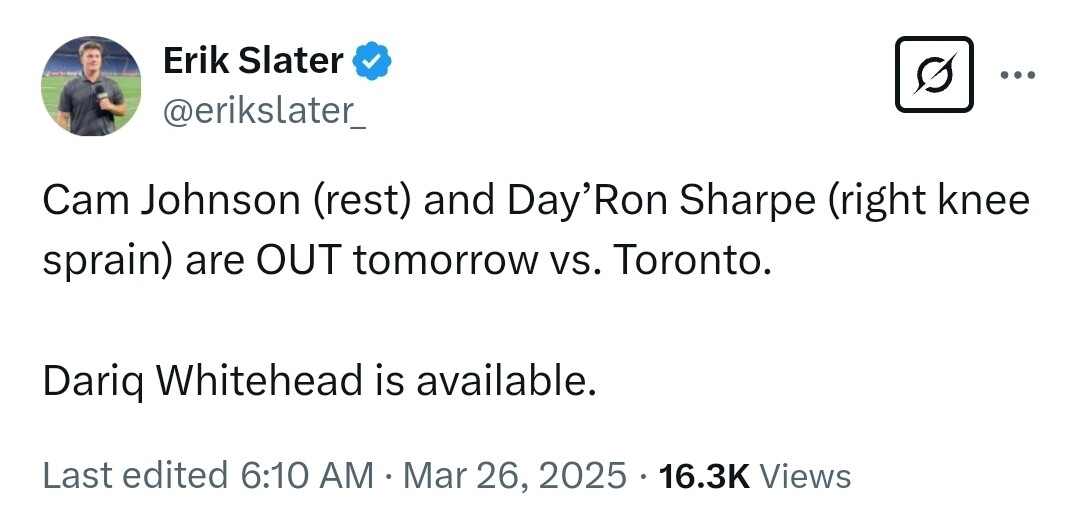The height and width of the screenshot is (518, 1080).
Task: Open Erik Slater's profile picture
Action: coord(91,86)
